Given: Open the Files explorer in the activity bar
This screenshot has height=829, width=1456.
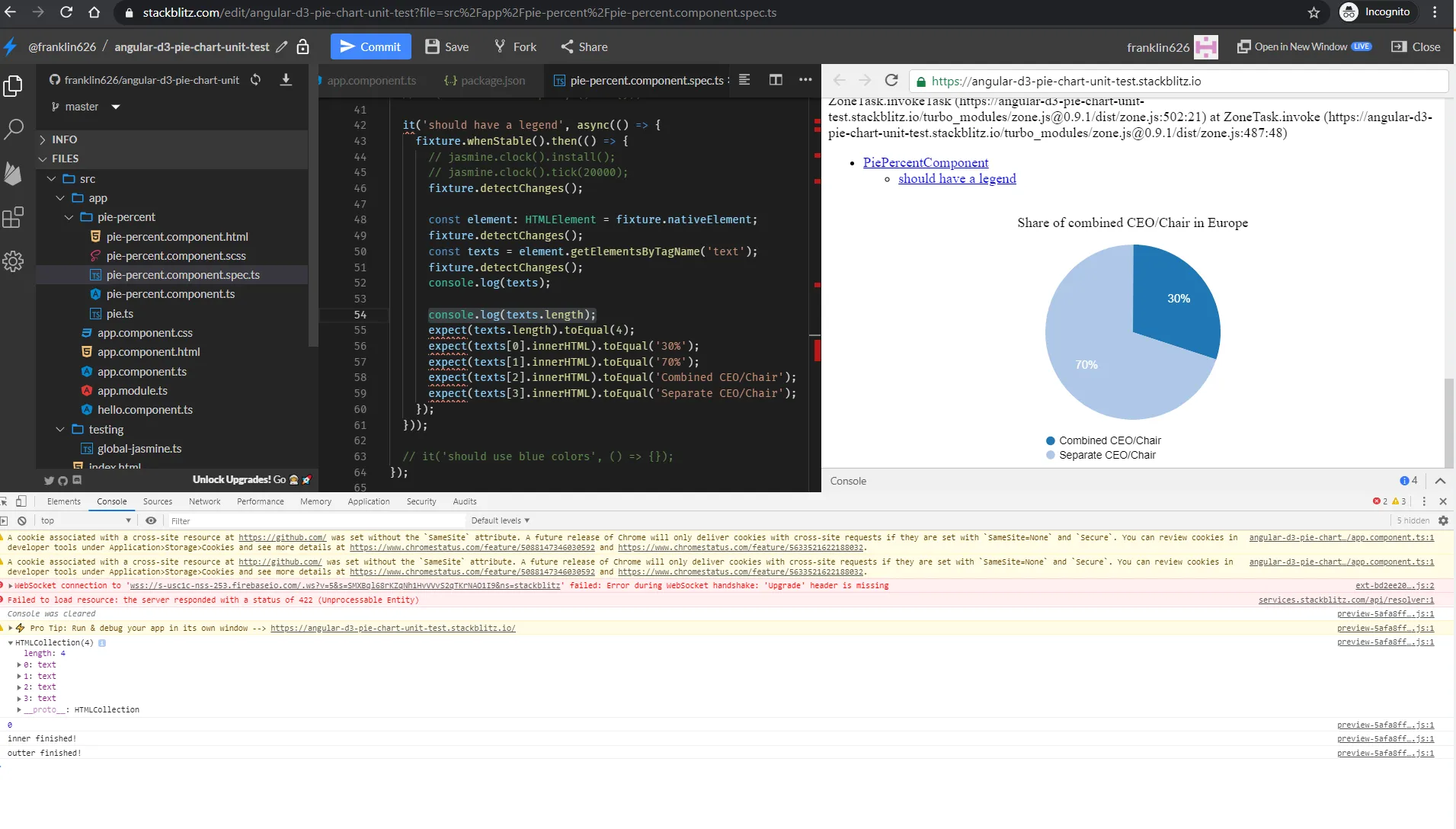Looking at the screenshot, I should [13, 86].
